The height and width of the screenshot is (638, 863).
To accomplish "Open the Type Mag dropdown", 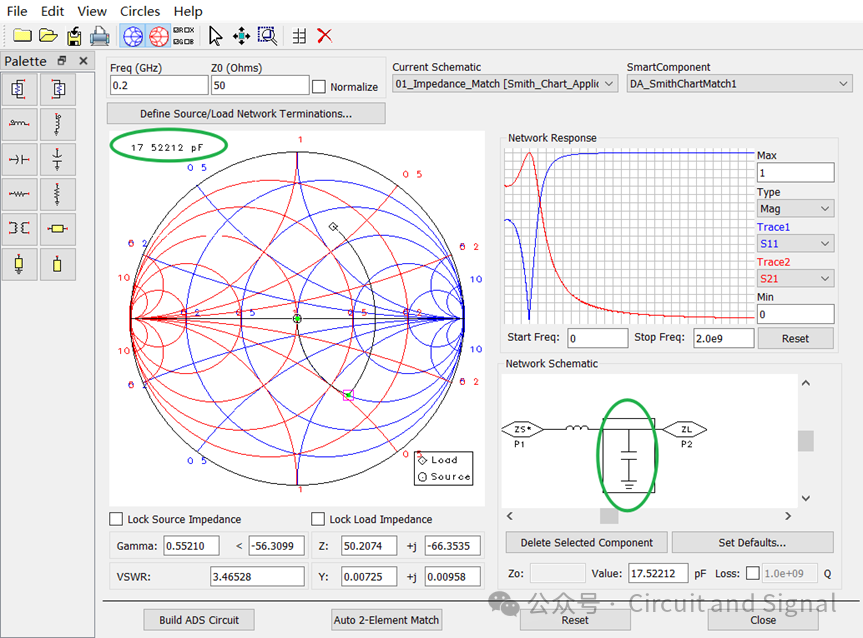I will [x=795, y=209].
